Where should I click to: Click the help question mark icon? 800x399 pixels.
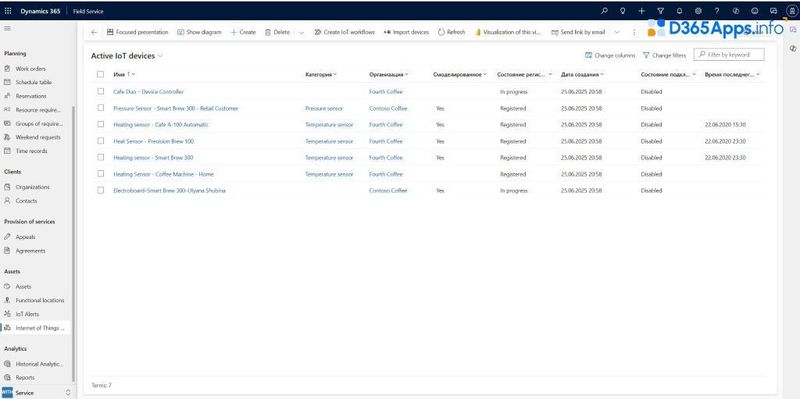point(717,11)
